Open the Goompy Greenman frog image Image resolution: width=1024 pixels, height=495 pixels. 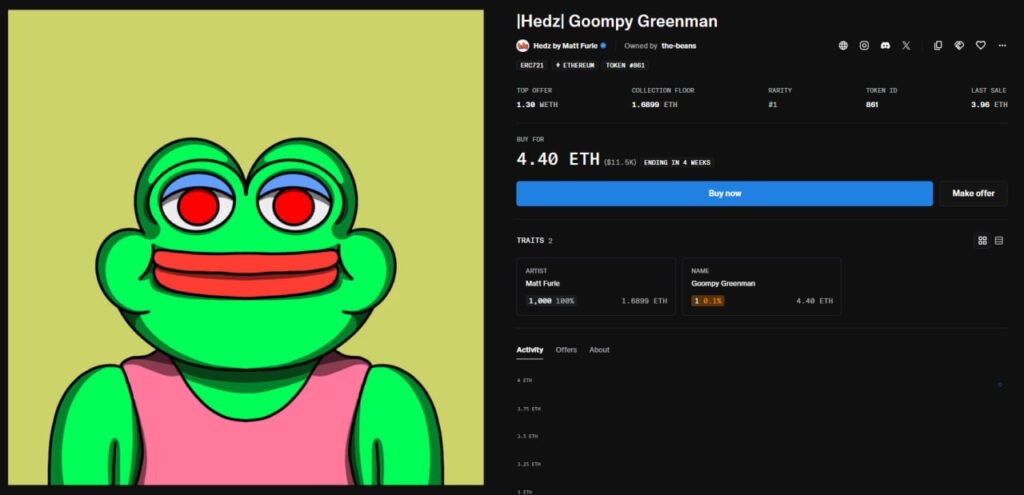(x=246, y=248)
